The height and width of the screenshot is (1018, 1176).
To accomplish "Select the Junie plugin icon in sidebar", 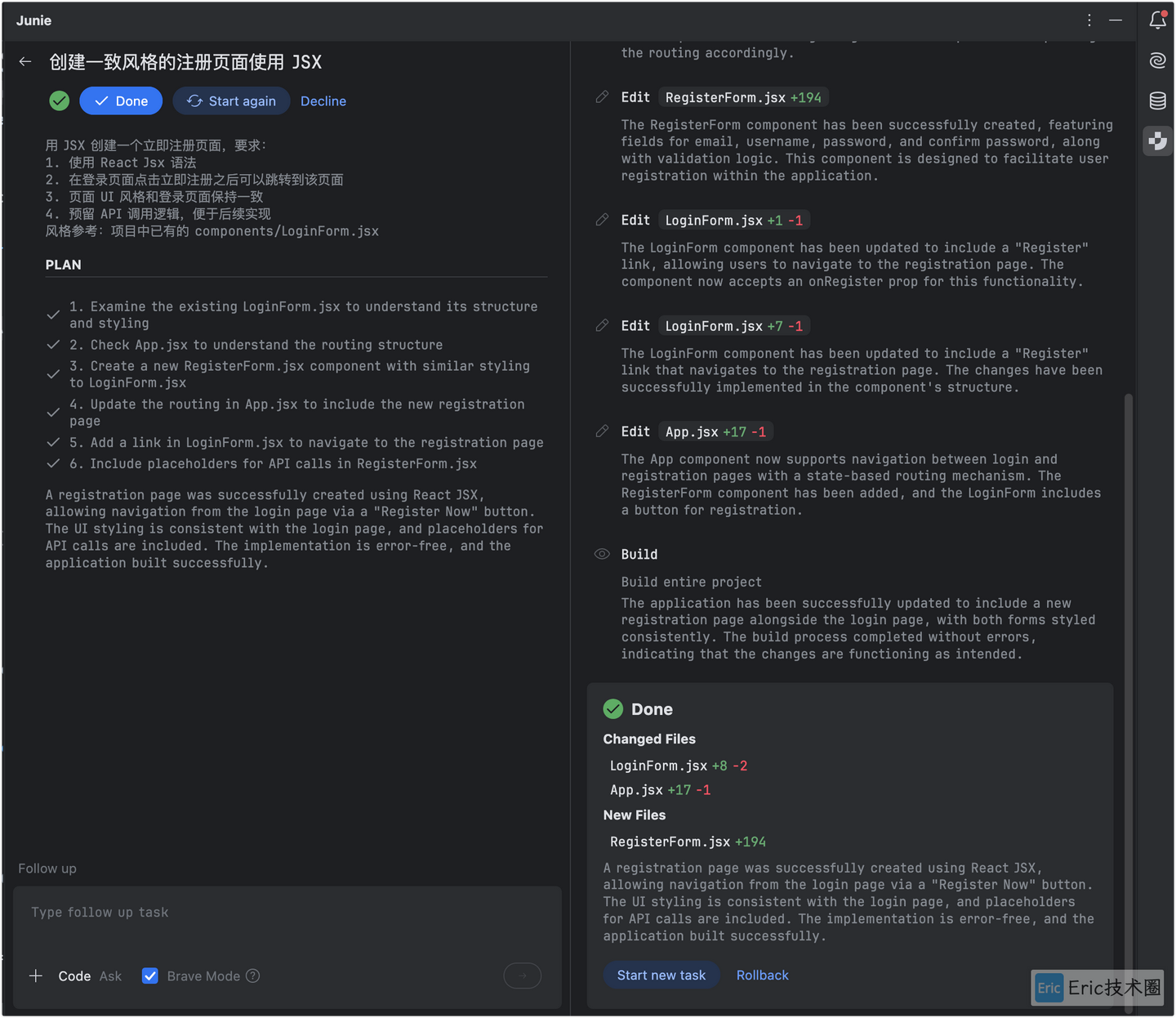I will pos(1157,141).
